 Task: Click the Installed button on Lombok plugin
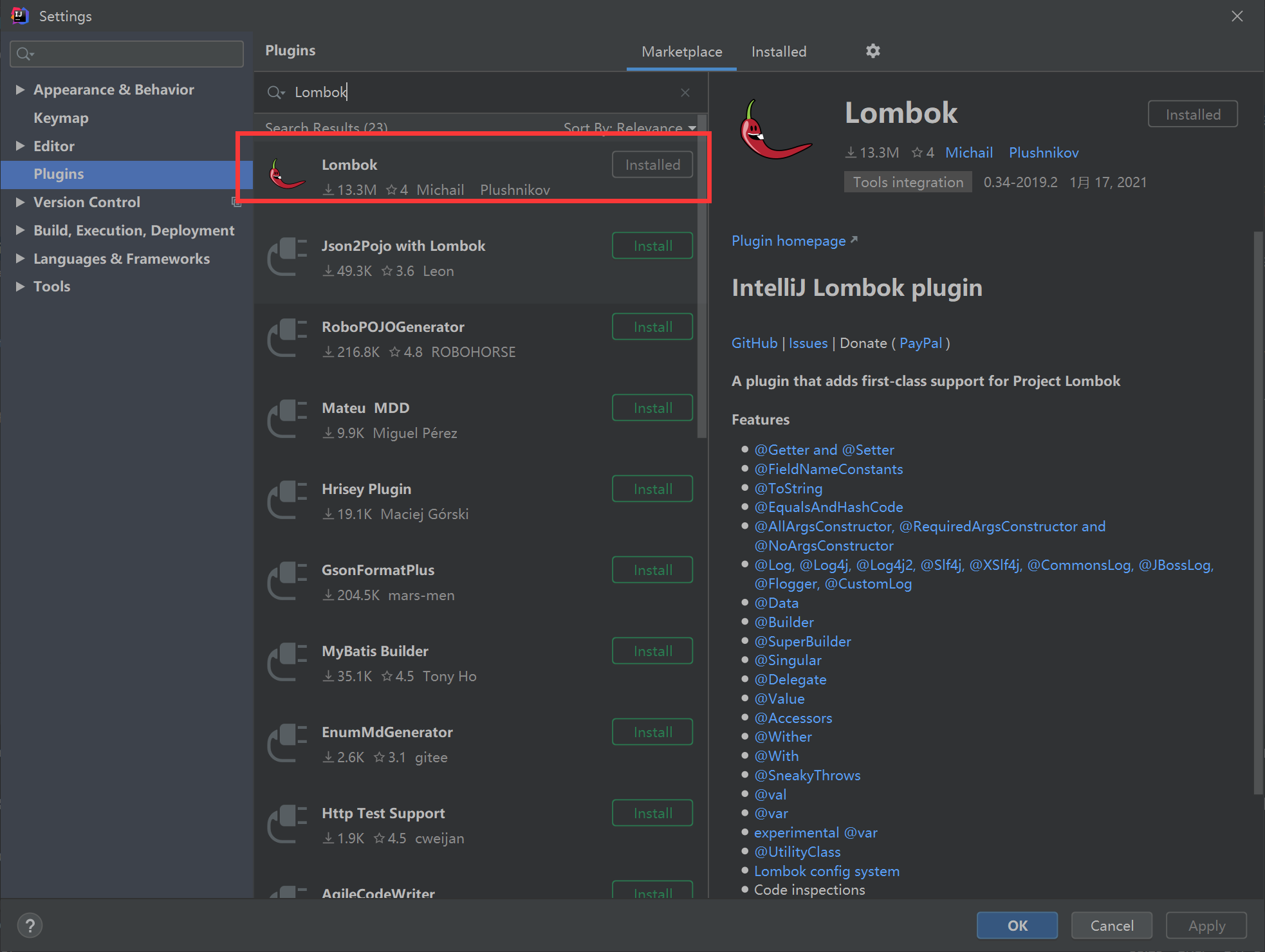point(651,164)
